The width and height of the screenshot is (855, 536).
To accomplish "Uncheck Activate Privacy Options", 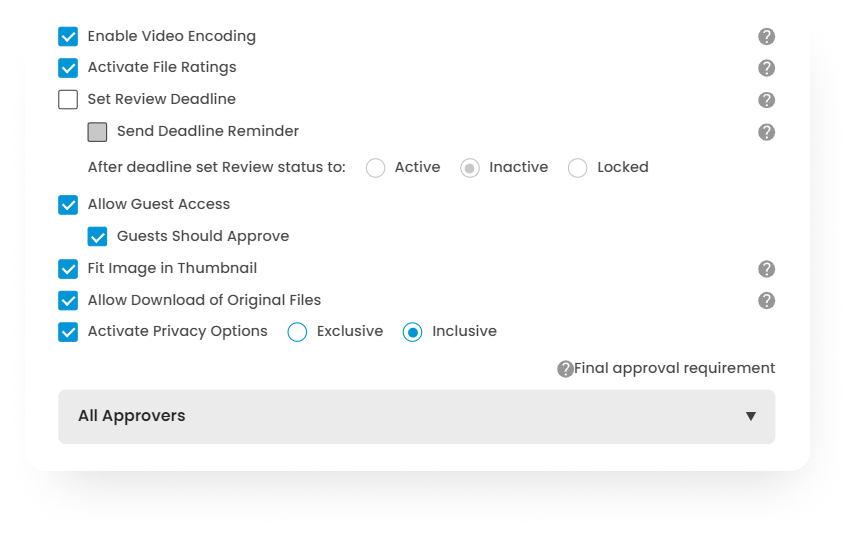I will (x=68, y=332).
